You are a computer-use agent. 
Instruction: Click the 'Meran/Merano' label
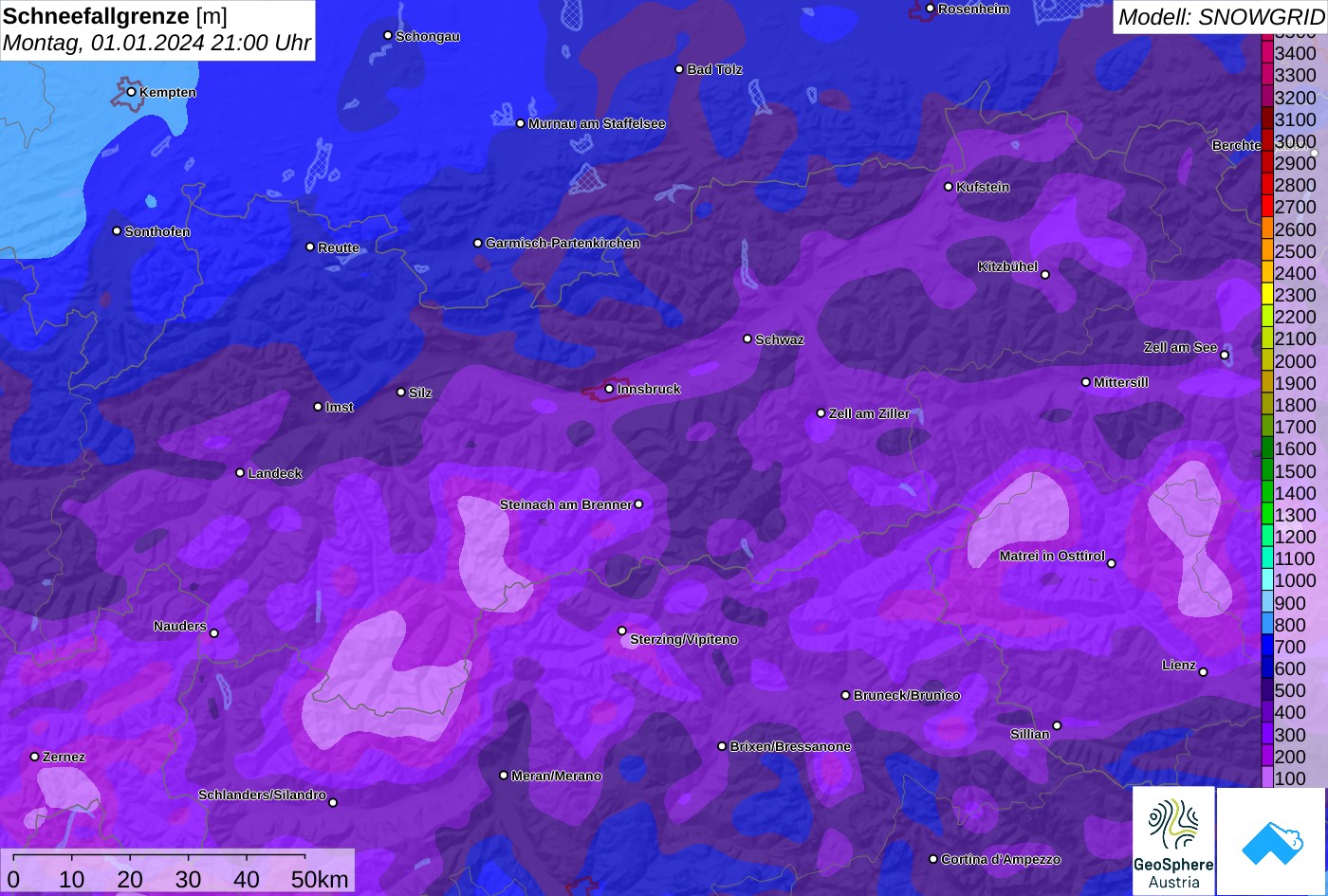point(557,777)
